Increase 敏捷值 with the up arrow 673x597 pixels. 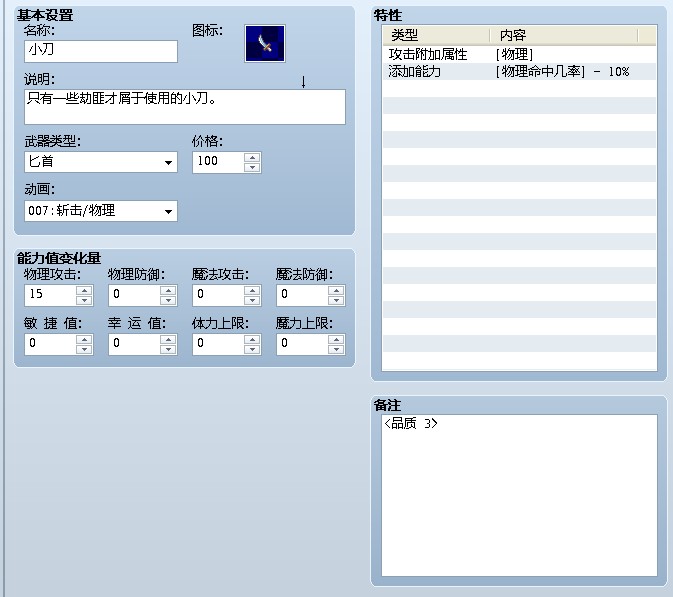click(x=84, y=339)
